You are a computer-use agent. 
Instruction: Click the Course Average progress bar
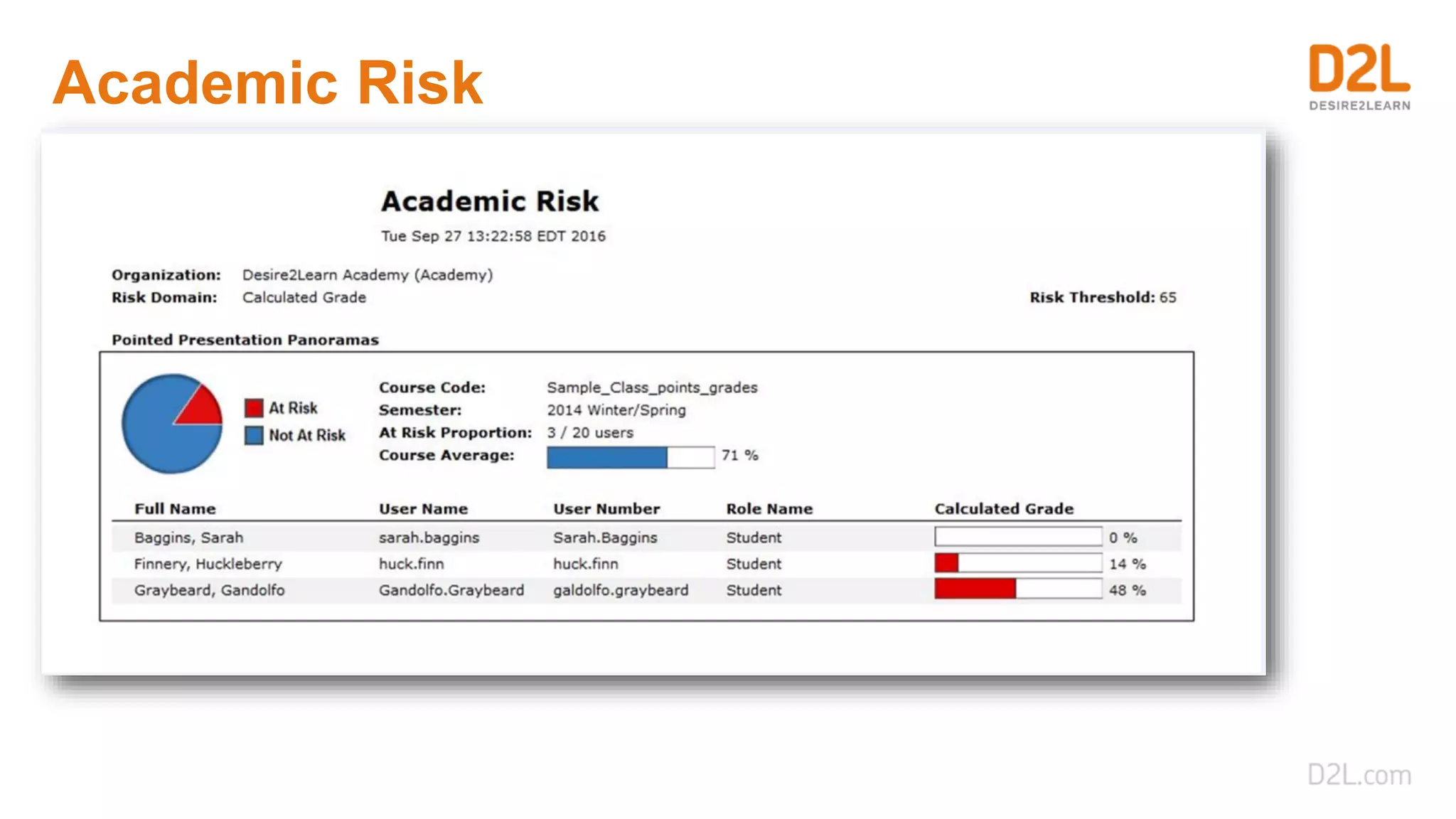(631, 457)
